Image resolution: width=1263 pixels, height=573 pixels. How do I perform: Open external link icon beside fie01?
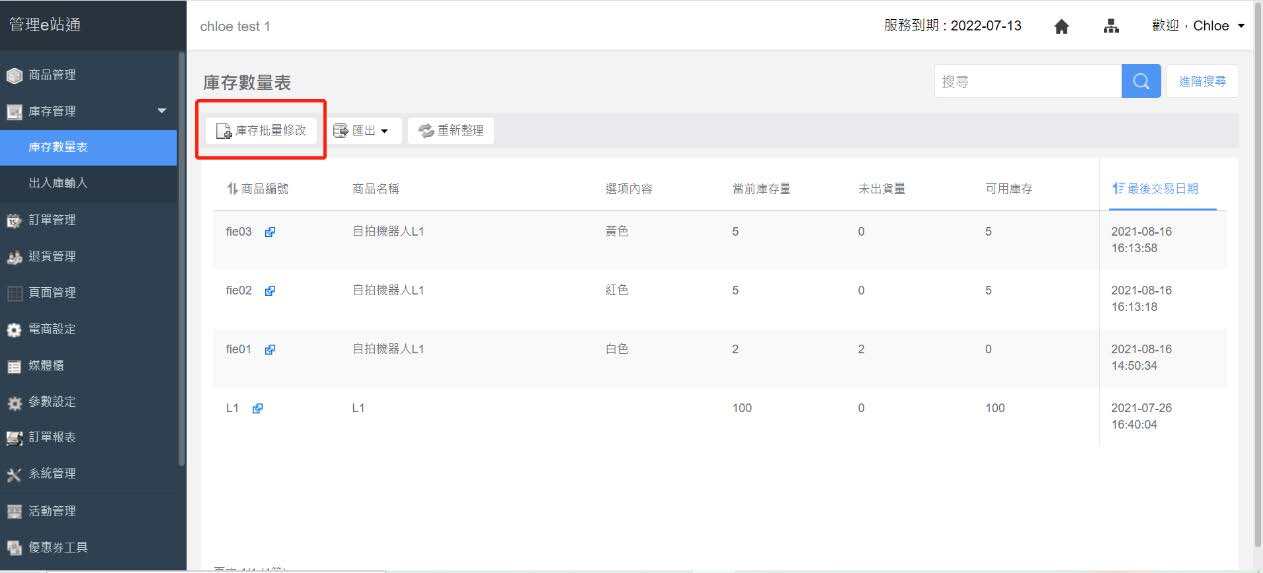[270, 350]
